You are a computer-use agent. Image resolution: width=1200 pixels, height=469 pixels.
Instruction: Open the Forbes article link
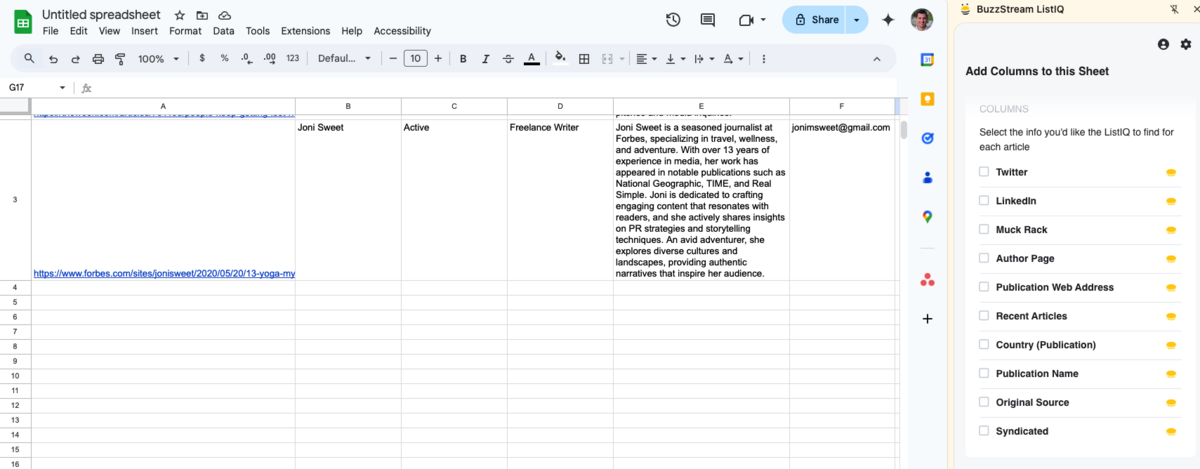[x=164, y=273]
